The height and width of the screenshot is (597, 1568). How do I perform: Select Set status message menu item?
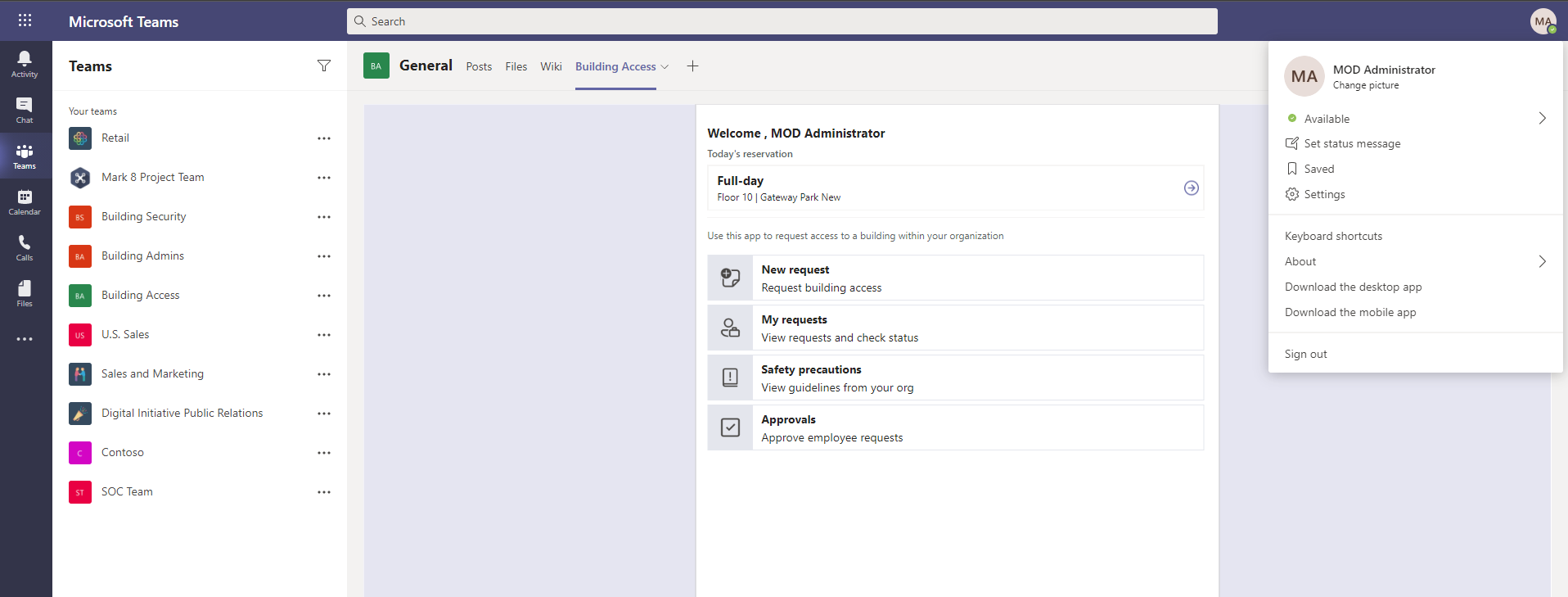[1416, 143]
